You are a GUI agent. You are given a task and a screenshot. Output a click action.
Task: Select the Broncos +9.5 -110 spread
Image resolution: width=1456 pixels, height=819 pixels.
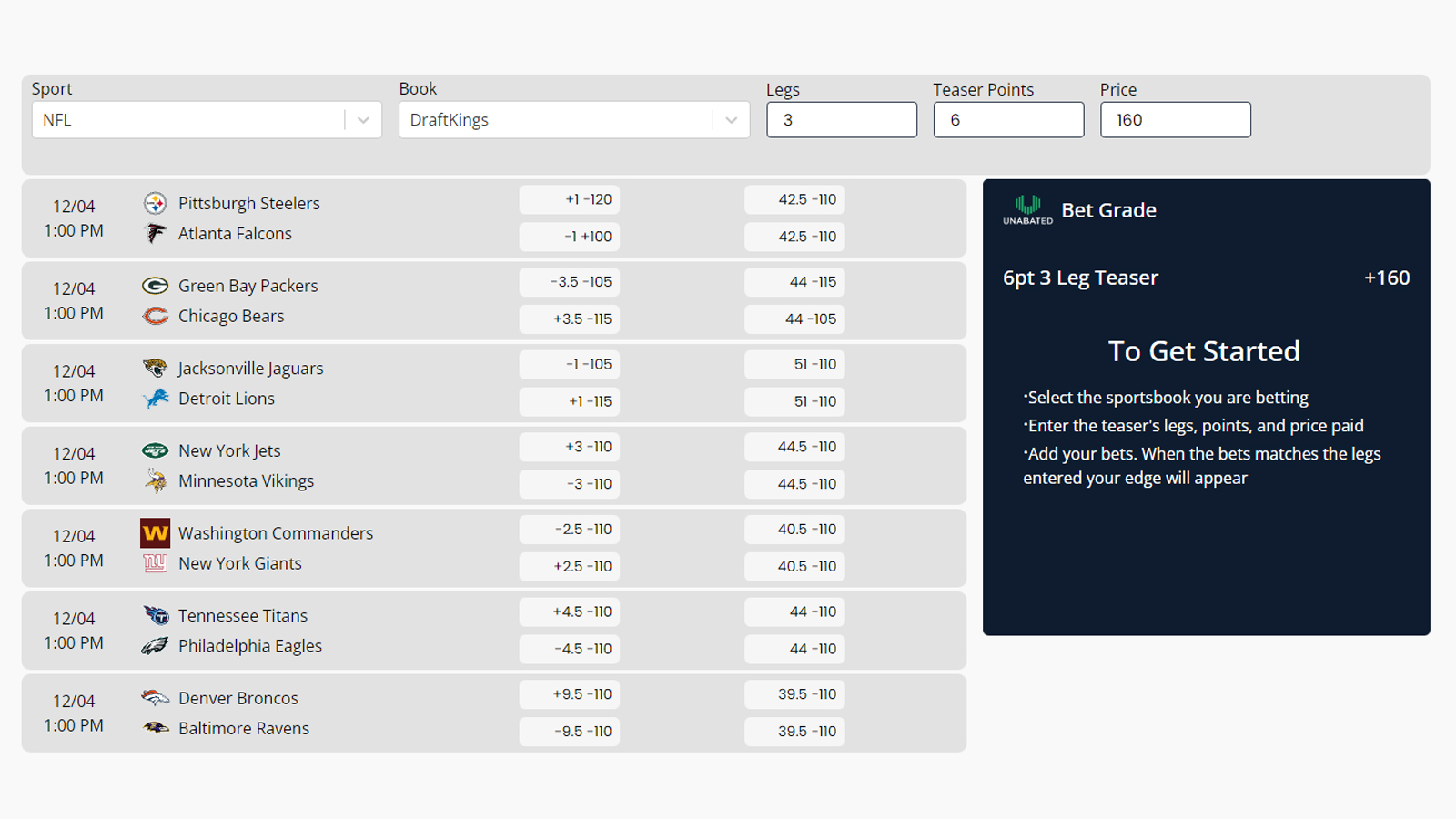click(569, 693)
